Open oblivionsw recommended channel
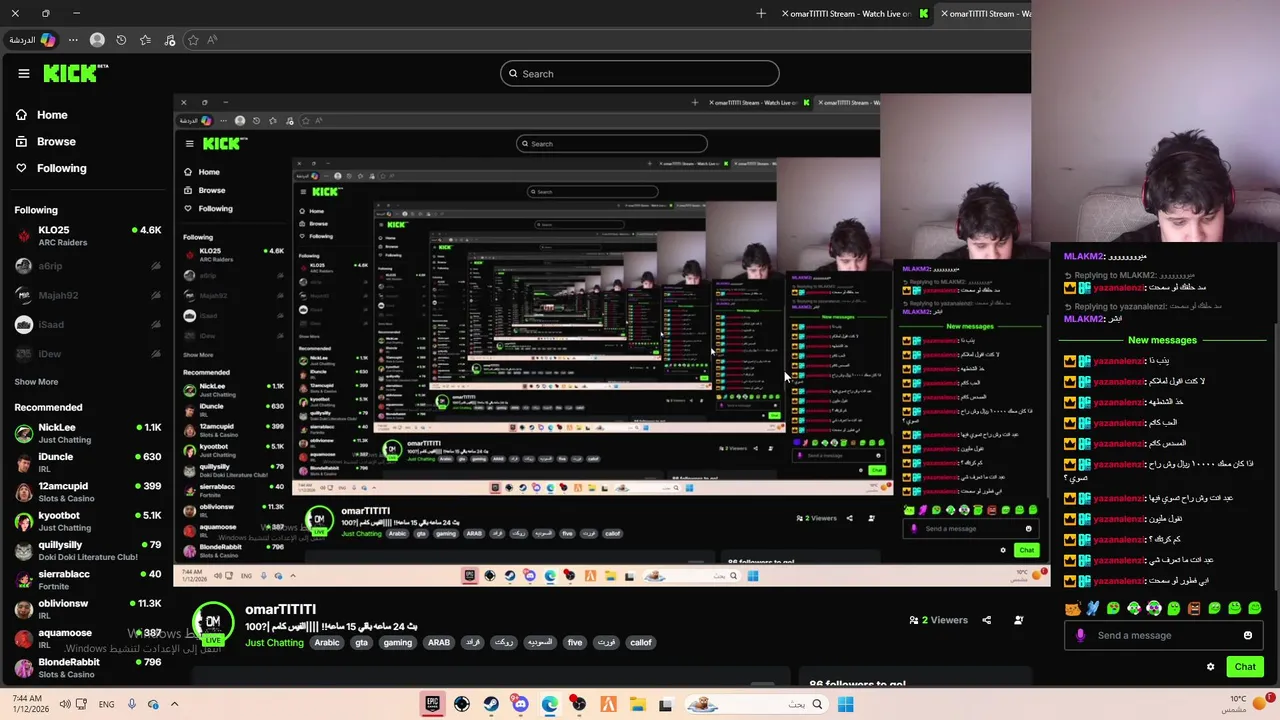Viewport: 1280px width, 720px height. point(87,609)
